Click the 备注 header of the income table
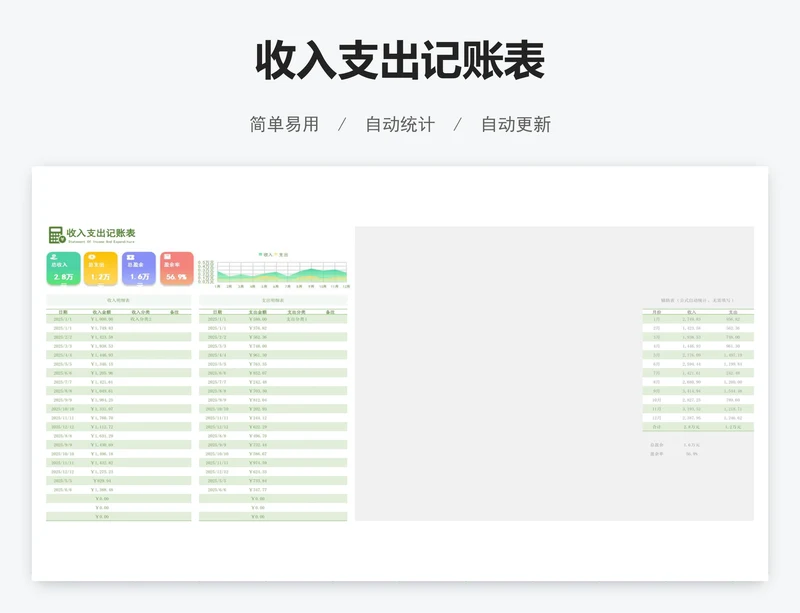800x613 pixels. point(174,312)
